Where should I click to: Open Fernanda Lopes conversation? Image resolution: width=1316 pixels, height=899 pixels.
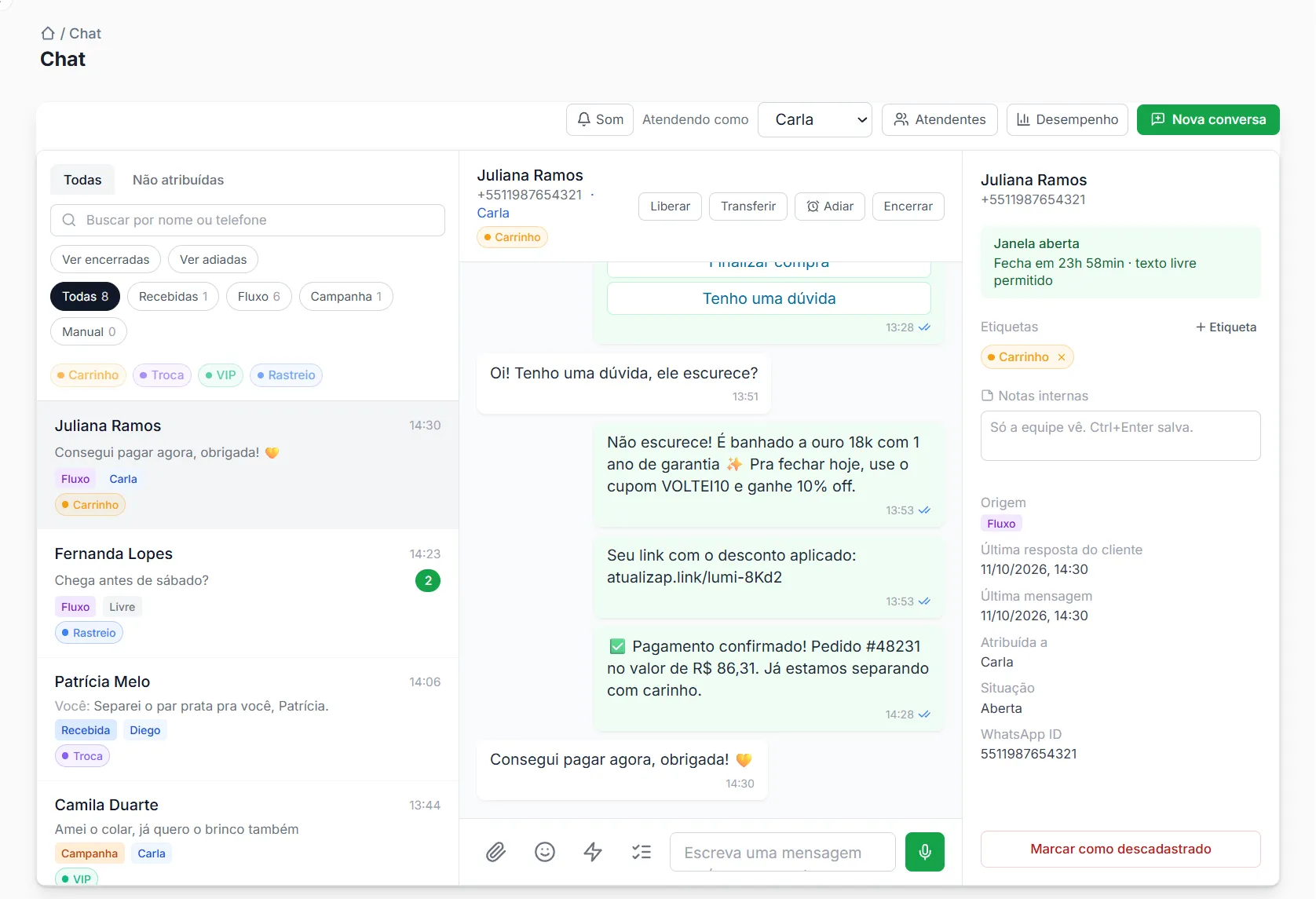click(247, 594)
